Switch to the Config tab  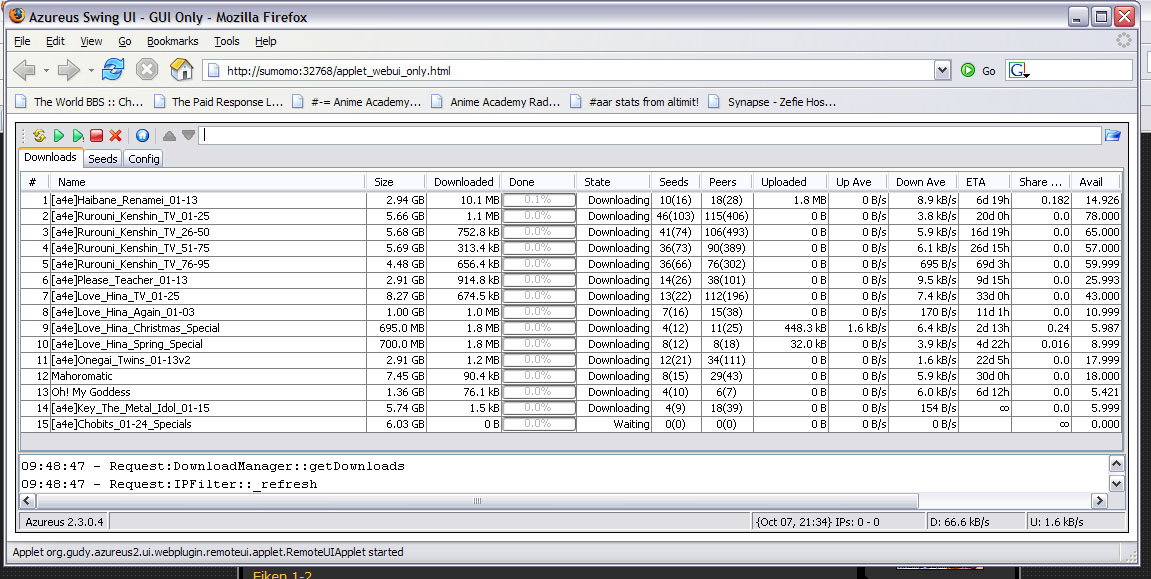[x=143, y=159]
